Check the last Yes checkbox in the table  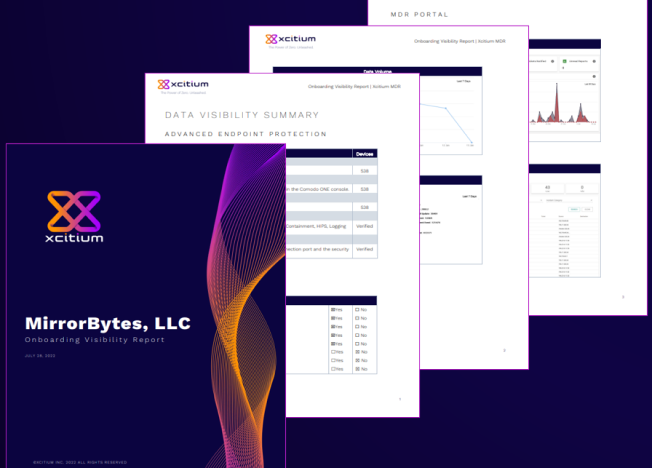(x=332, y=369)
